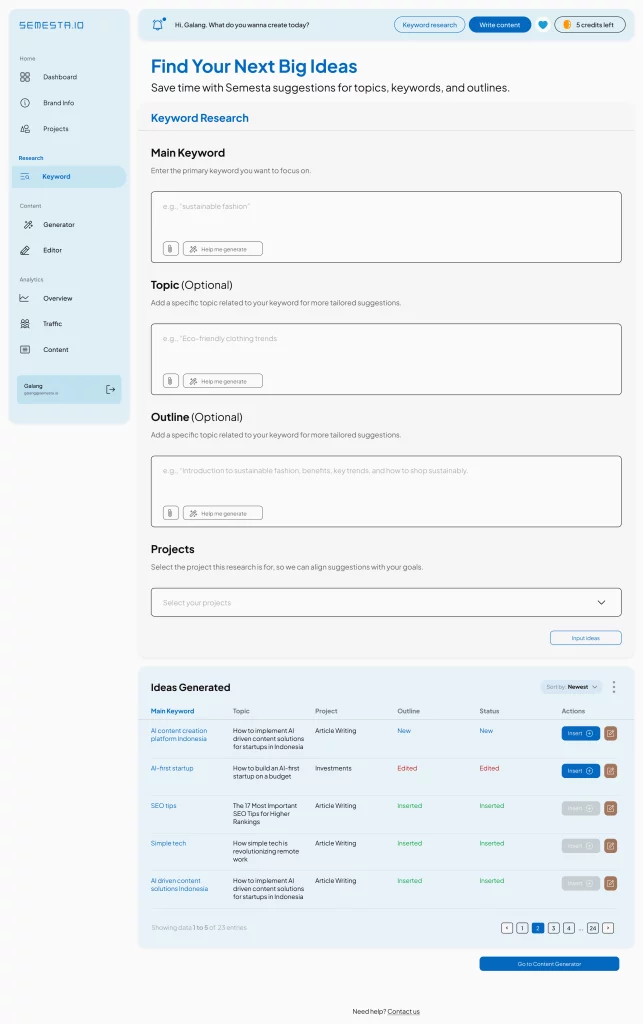Click edit icon for Simple tech row
This screenshot has width=643, height=1024.
pos(610,846)
